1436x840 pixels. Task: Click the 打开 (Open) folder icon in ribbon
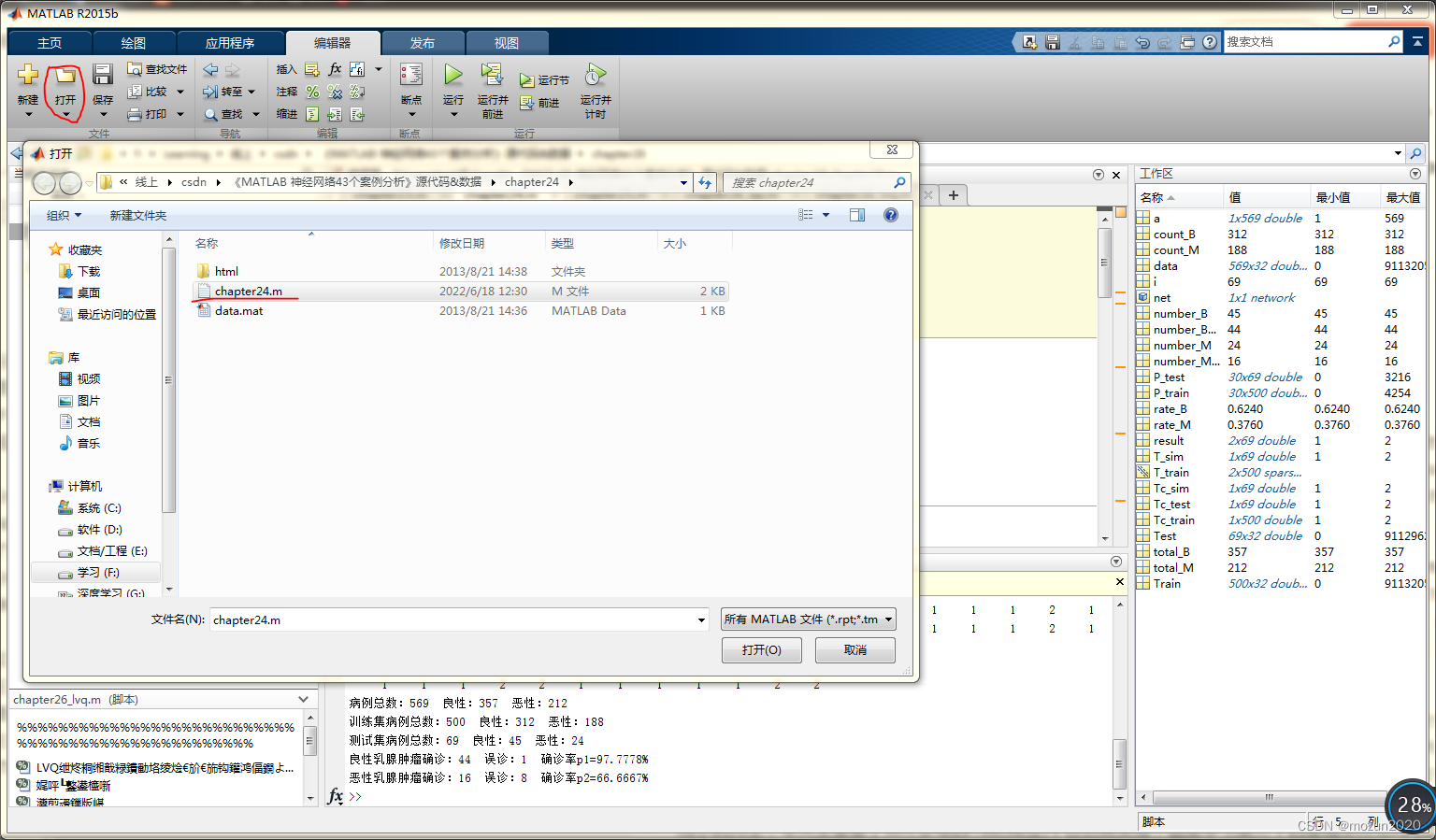65,75
